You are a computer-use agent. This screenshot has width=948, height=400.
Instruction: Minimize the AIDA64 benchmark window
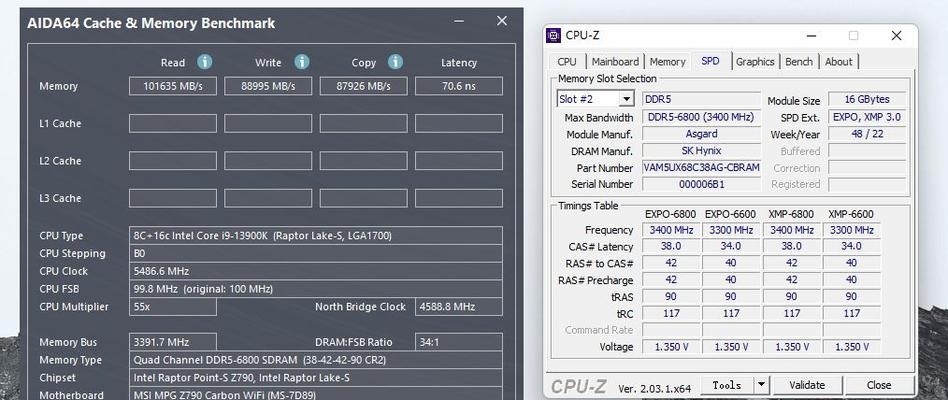[x=460, y=21]
